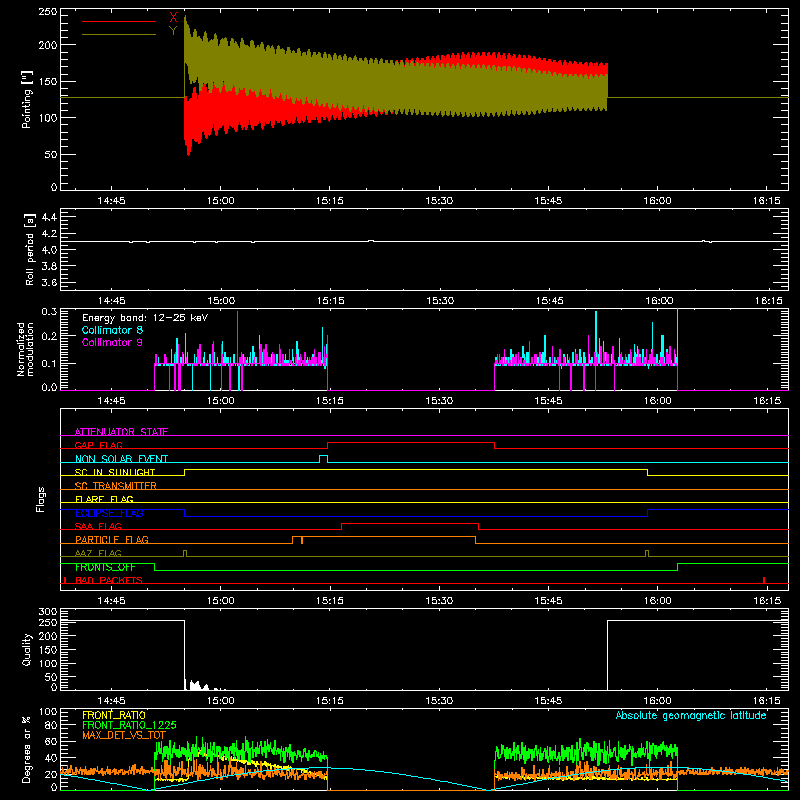This screenshot has width=800, height=800.
Task: Click the ECLIPSE_FLAG label
Action: 109,513
